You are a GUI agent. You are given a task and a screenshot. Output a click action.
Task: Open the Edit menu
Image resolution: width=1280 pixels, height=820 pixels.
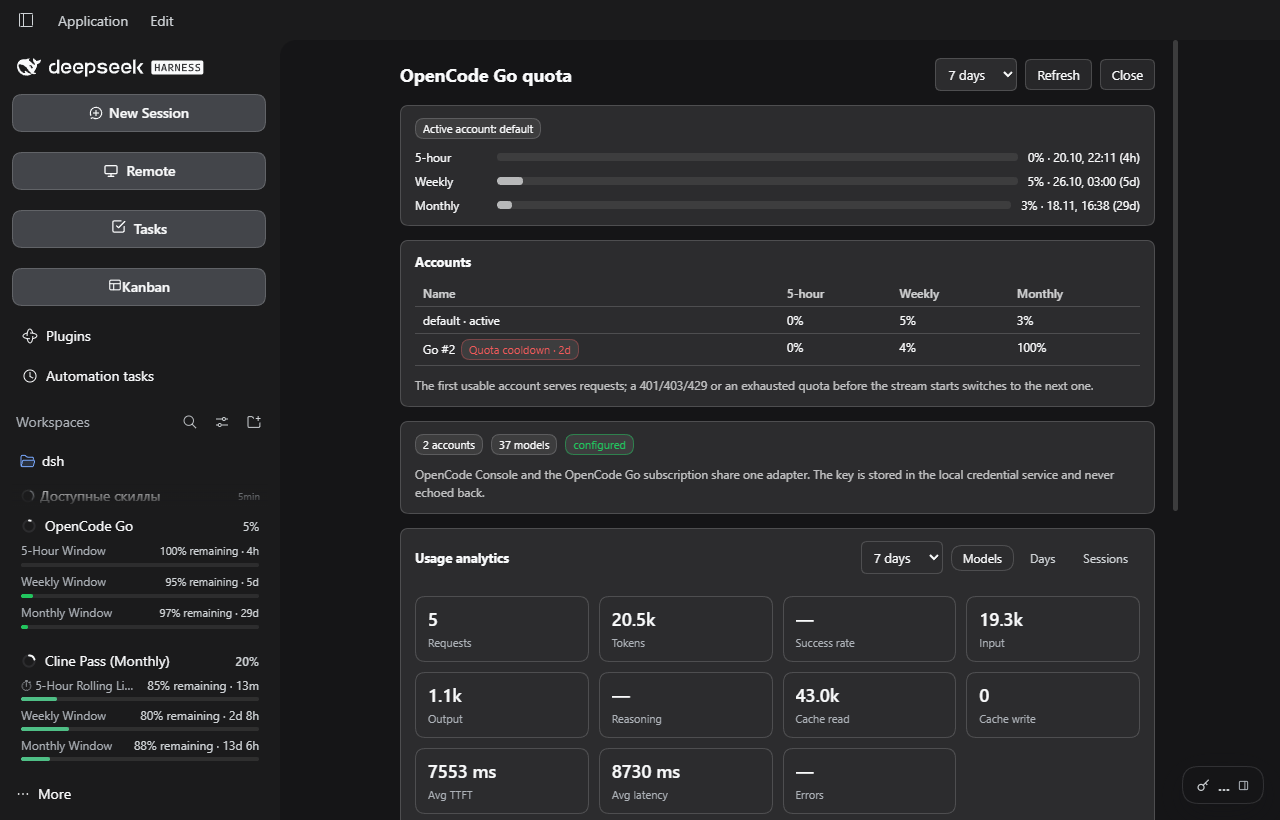[162, 21]
